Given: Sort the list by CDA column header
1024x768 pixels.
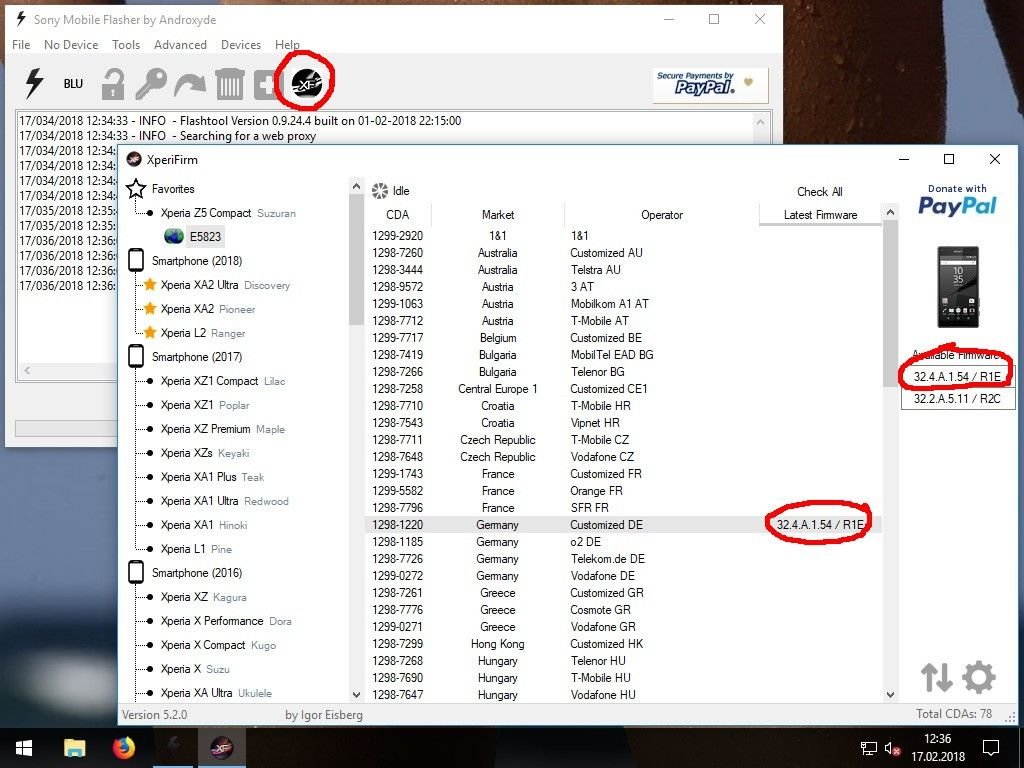Looking at the screenshot, I should point(398,215).
